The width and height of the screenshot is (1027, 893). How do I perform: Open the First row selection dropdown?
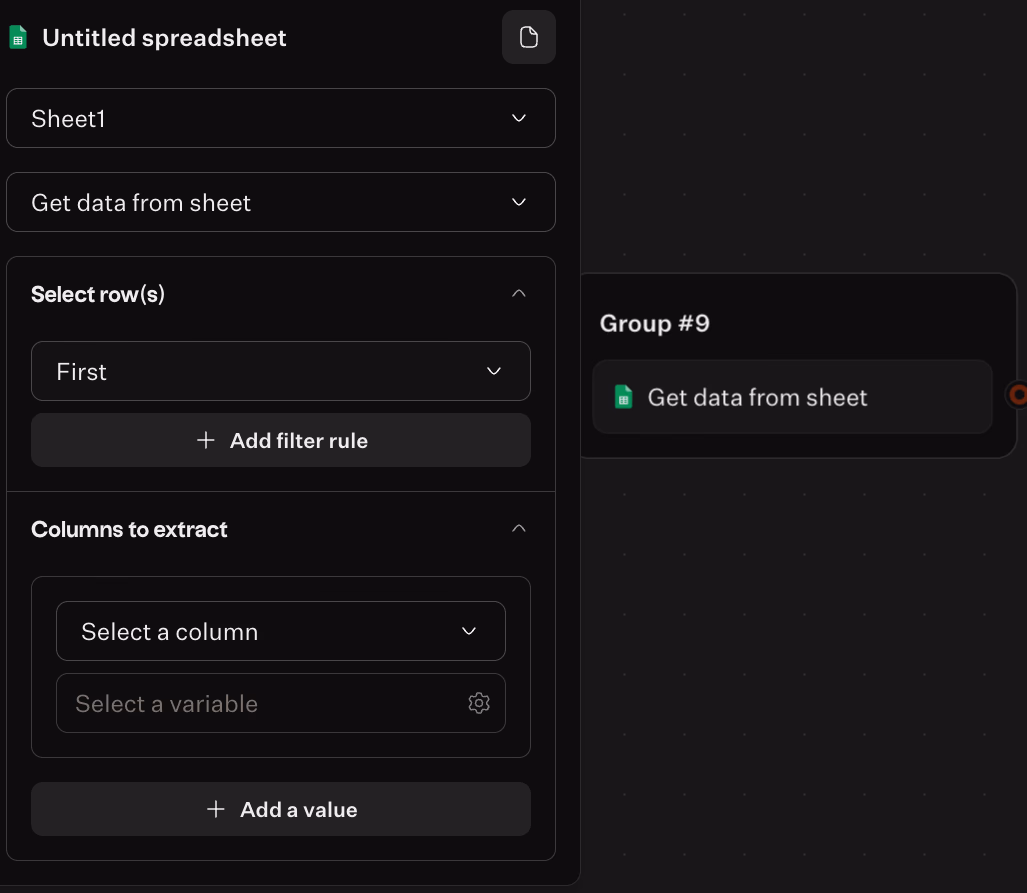point(280,371)
